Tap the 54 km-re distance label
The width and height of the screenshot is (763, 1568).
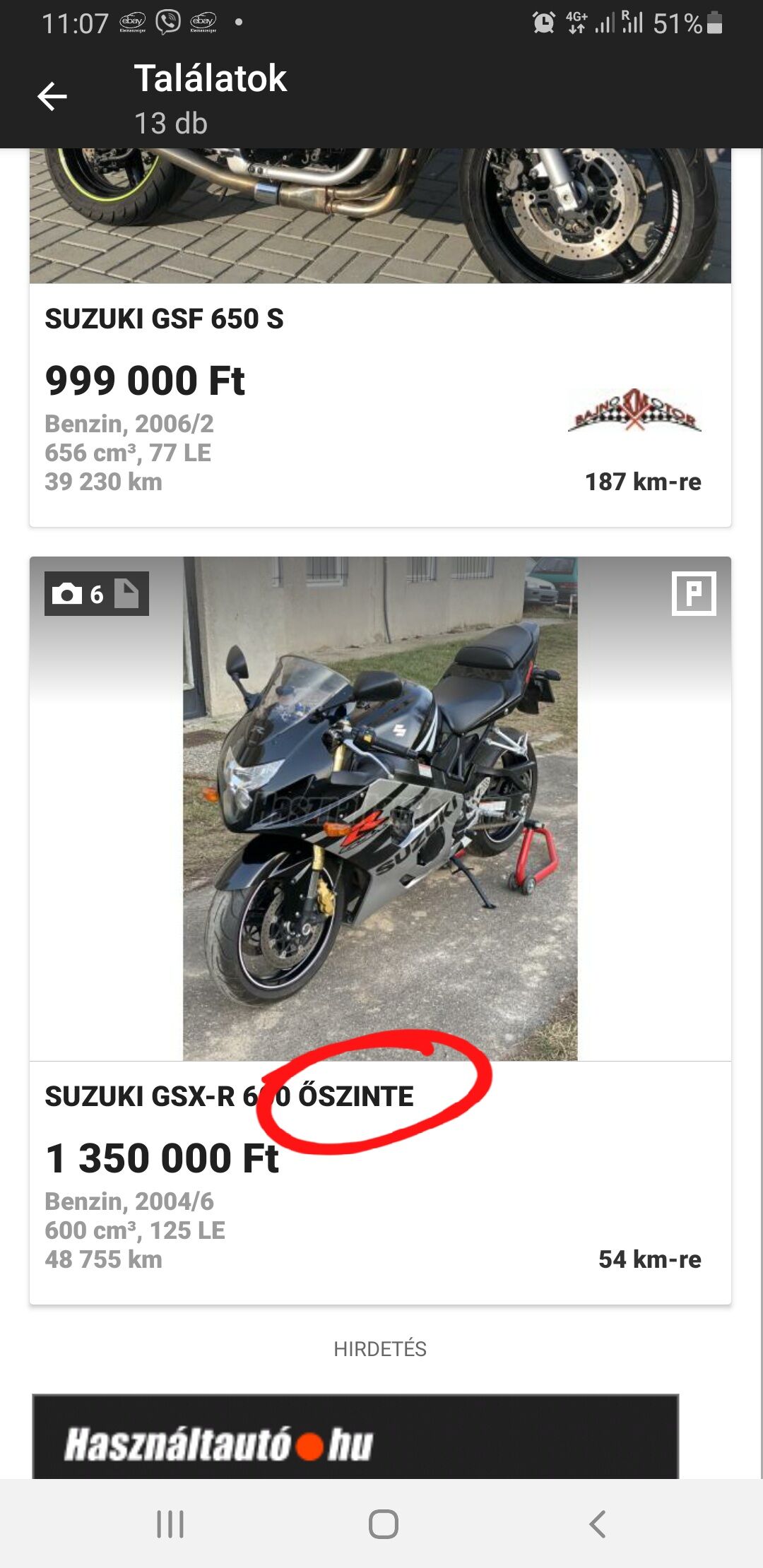(649, 1259)
